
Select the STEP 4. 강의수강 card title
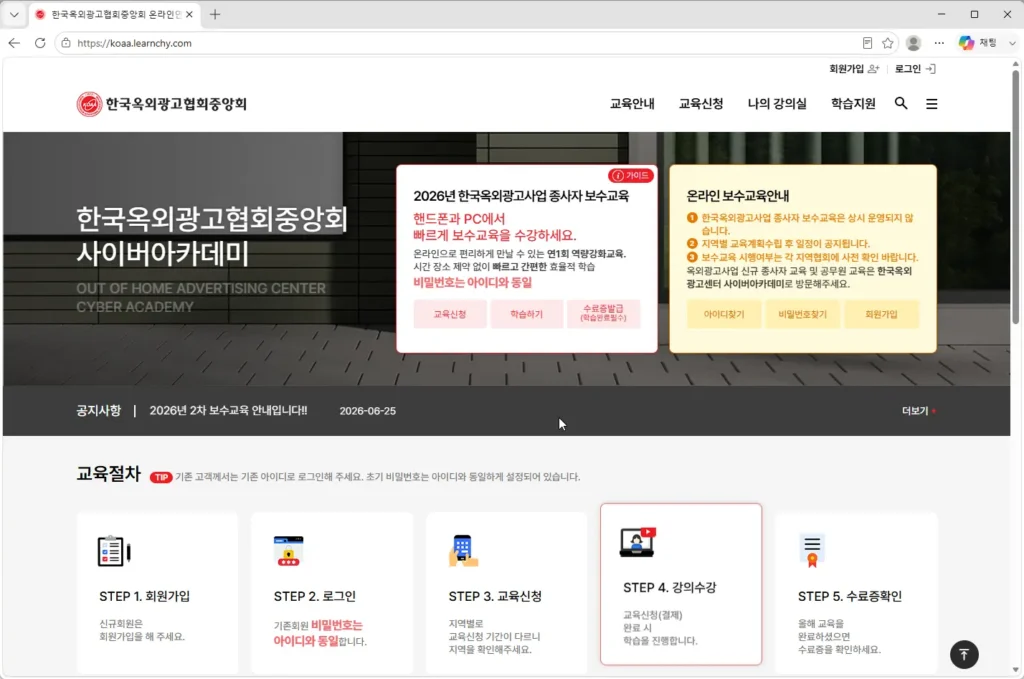pos(669,587)
